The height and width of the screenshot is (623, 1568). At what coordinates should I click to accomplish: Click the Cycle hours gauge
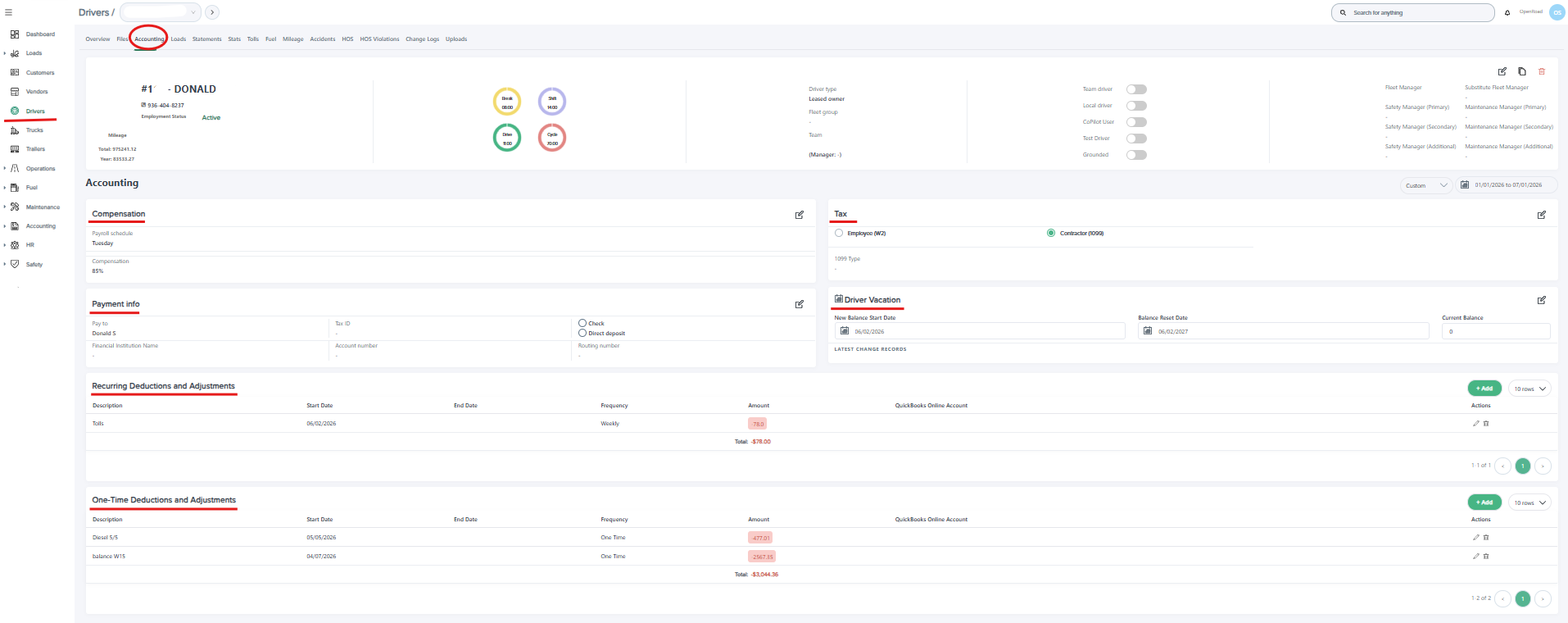(x=552, y=138)
